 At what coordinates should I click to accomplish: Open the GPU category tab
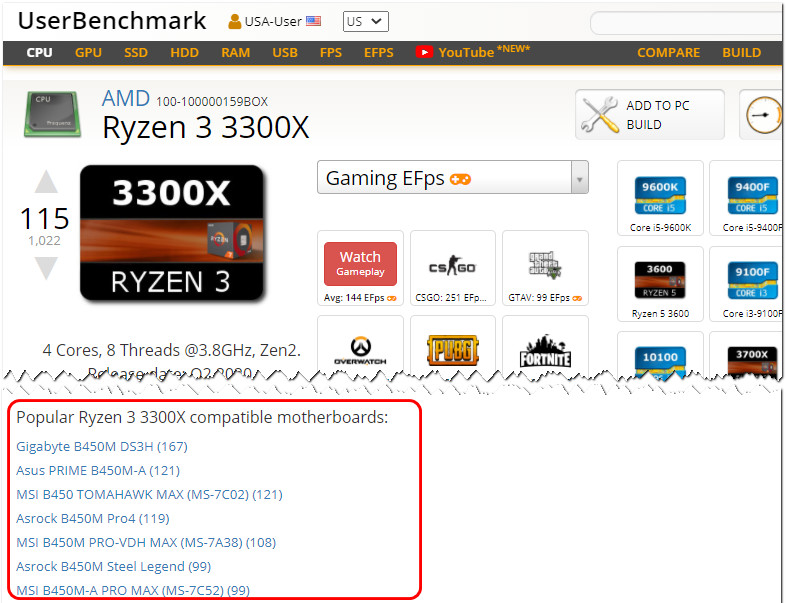coord(88,53)
